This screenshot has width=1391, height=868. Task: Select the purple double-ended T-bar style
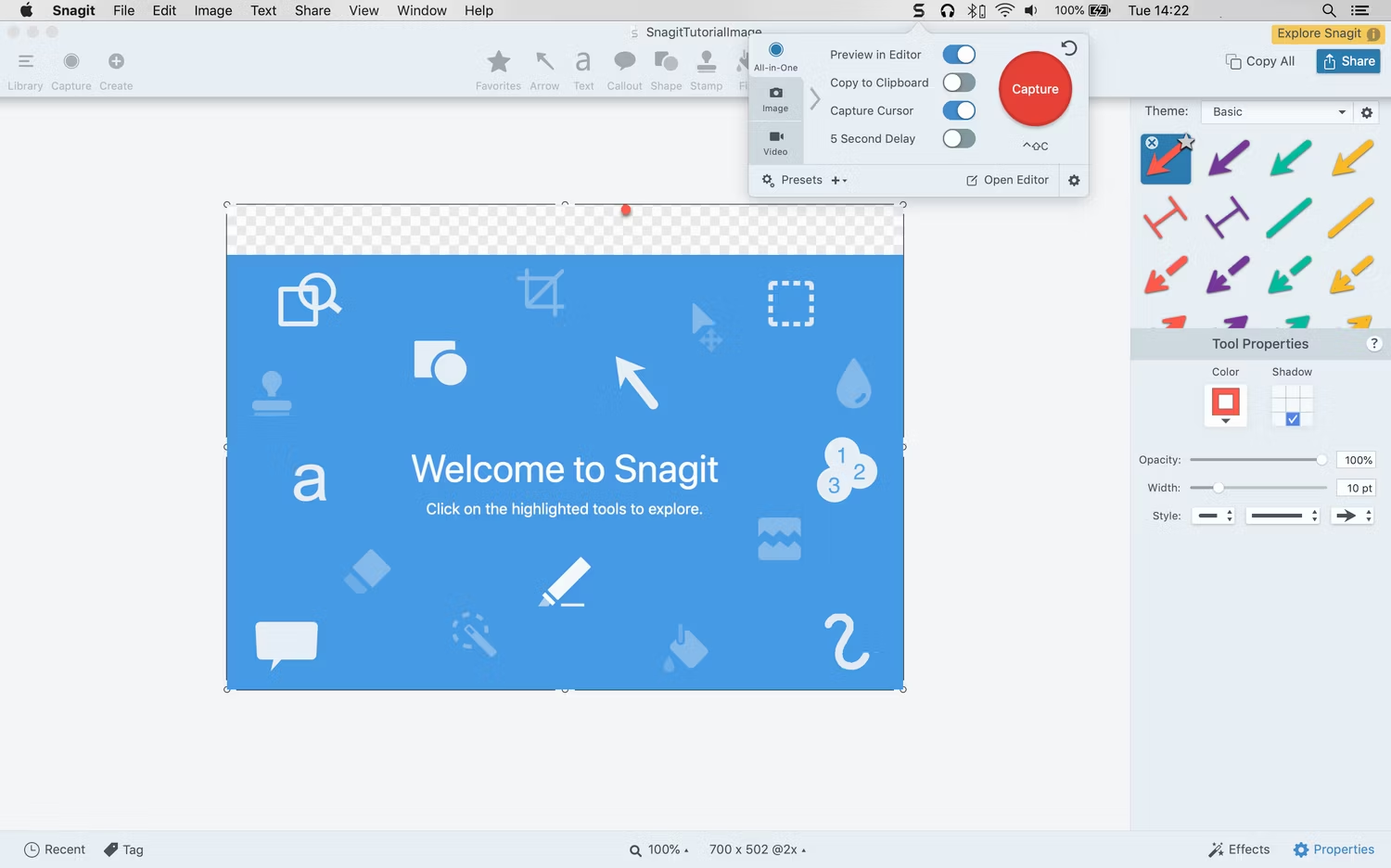(1228, 218)
